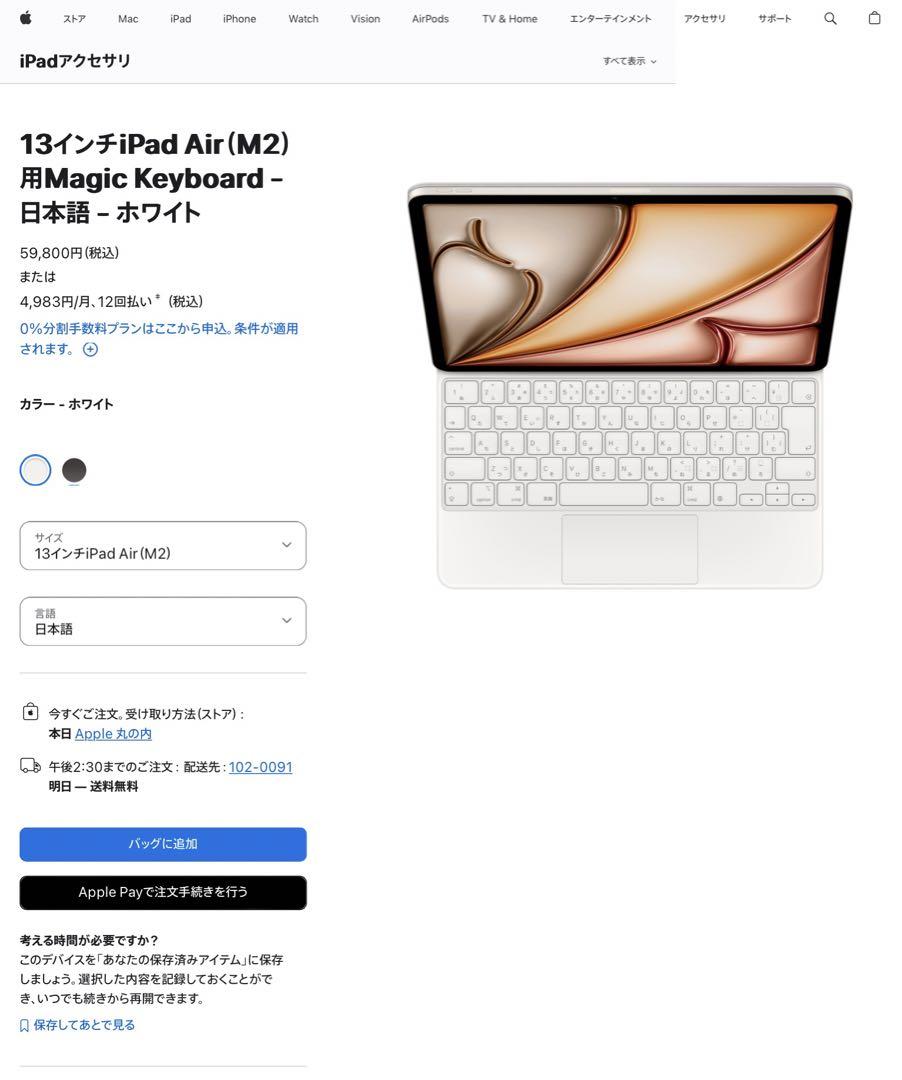Screen dimensions: 902x1080
Task: Click the バッグに追加 button
Action: point(163,844)
